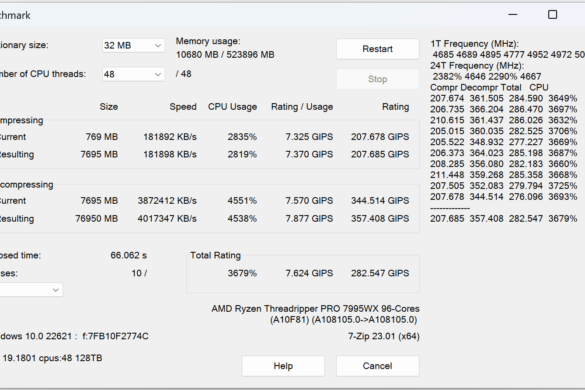Click the (A10F81) (A108105.0->A108105.0) CPU line
Viewport: 585px width, 390px height.
coord(344,320)
